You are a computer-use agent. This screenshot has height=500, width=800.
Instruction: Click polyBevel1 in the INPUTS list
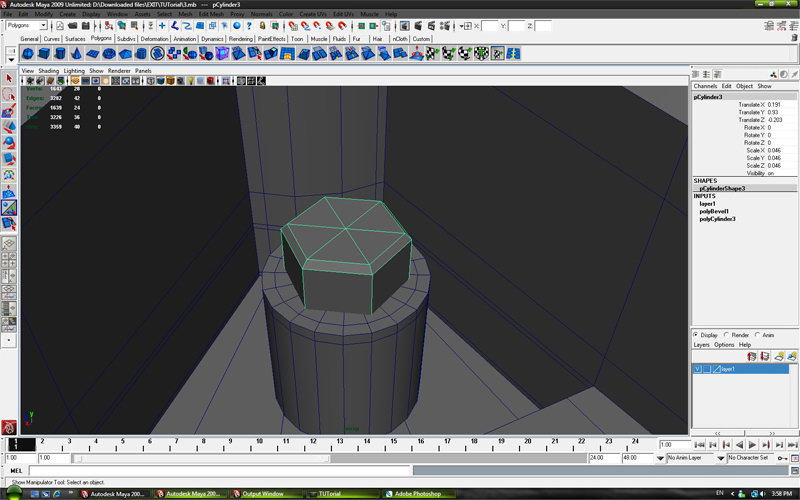click(x=715, y=211)
